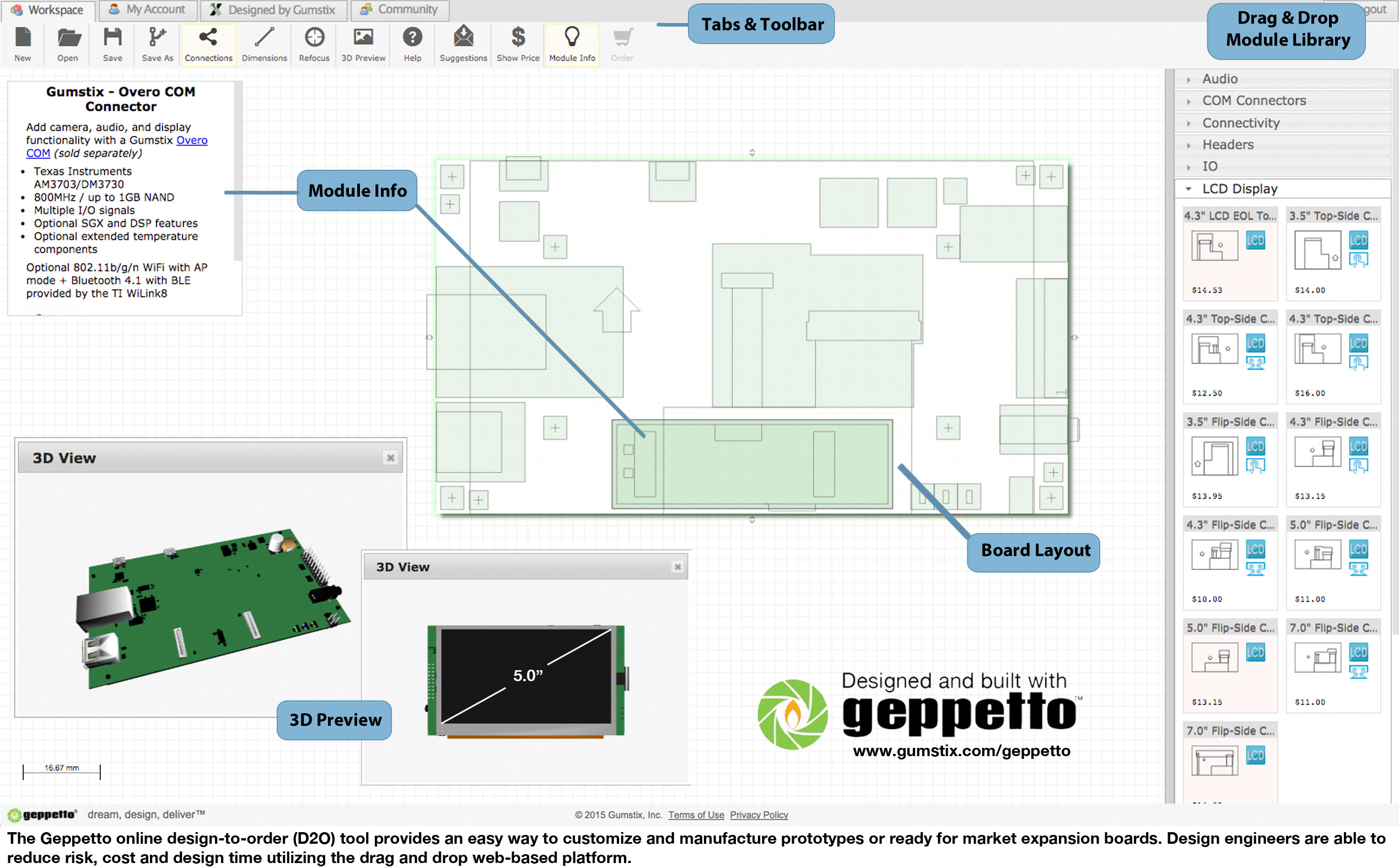
Task: Expand the IO module category
Action: pyautogui.click(x=1283, y=166)
